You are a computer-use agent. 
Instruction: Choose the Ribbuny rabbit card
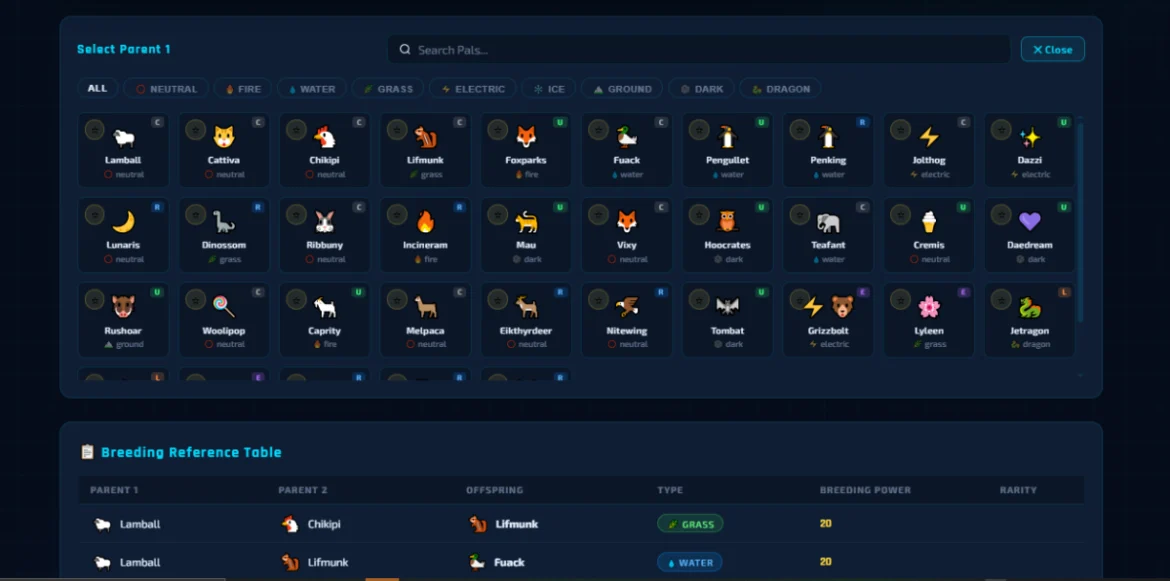tap(325, 235)
